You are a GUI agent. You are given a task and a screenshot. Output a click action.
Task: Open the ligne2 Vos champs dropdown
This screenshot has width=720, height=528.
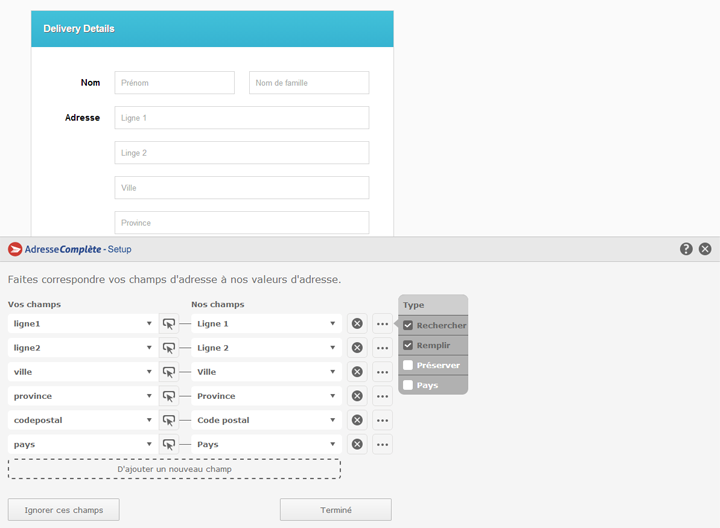point(83,348)
